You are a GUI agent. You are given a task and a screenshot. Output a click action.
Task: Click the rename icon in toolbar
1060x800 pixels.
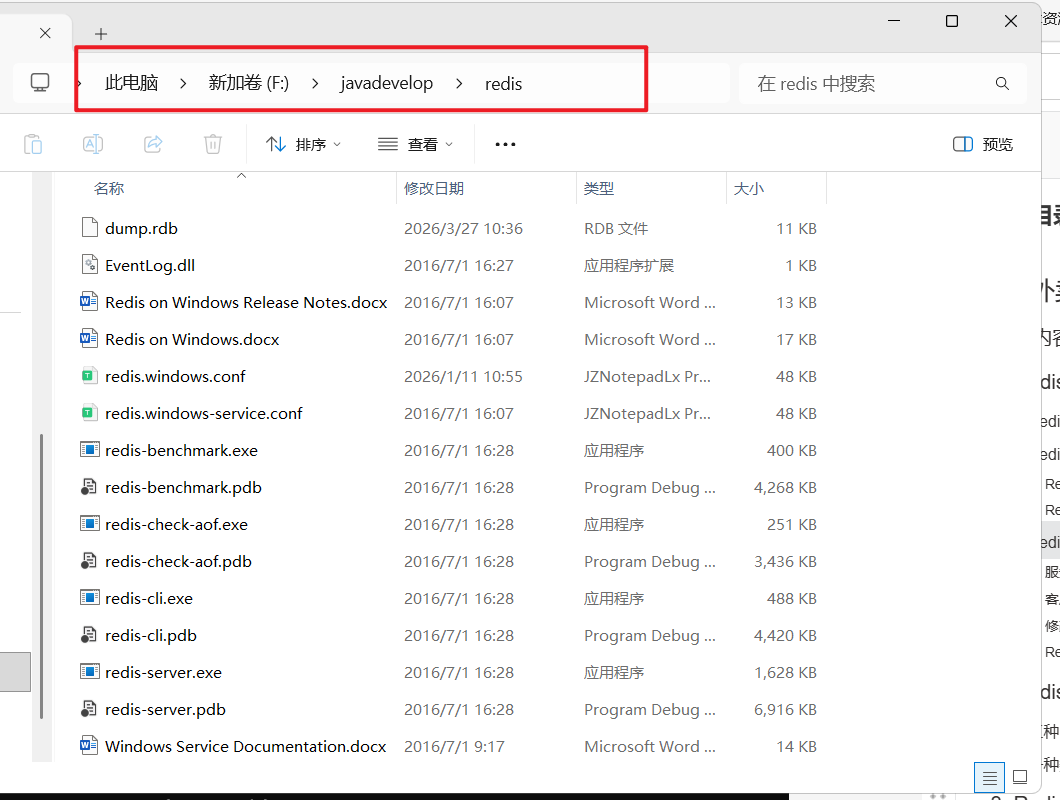coord(93,144)
